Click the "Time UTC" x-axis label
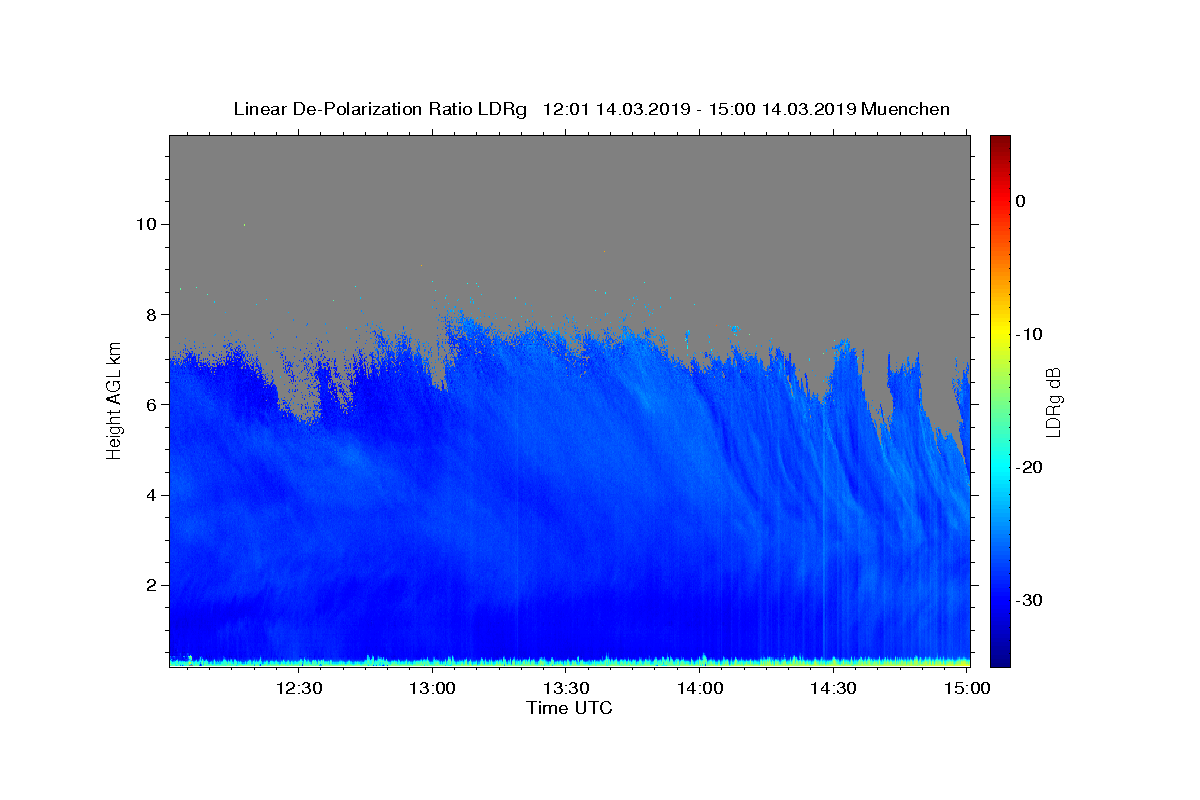Viewport: 1200px width, 800px height. [x=569, y=708]
